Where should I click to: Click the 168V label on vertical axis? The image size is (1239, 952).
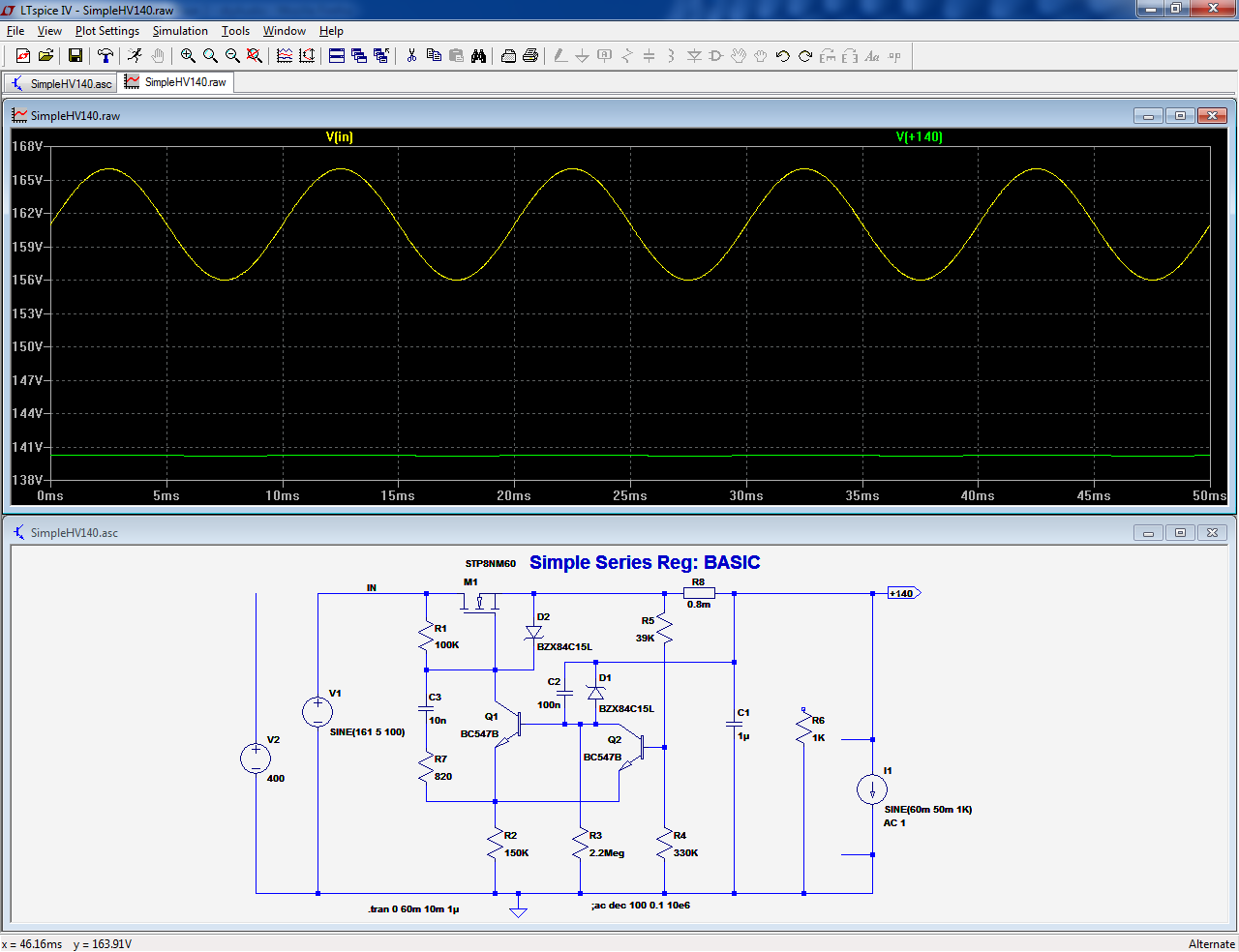point(27,147)
